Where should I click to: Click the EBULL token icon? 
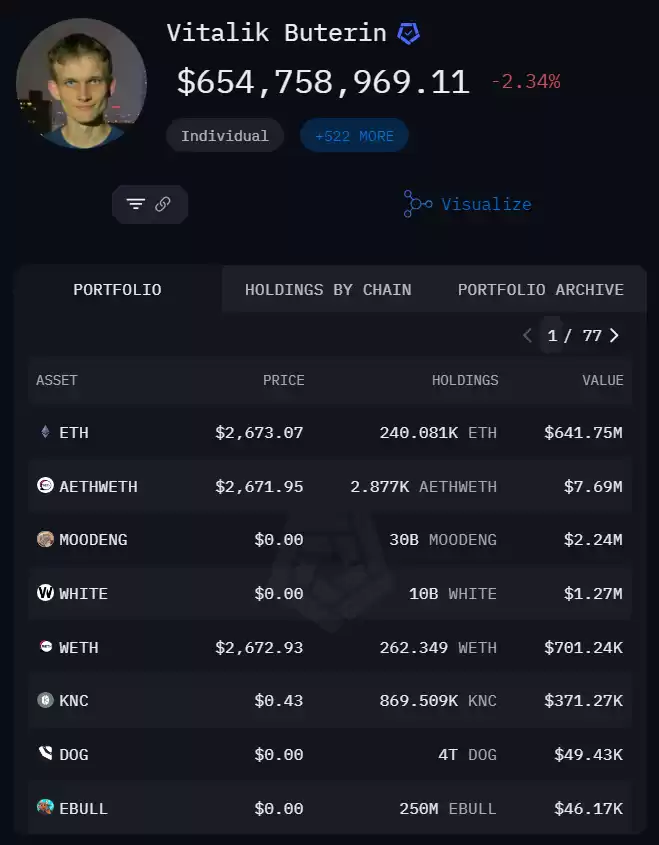pos(45,807)
